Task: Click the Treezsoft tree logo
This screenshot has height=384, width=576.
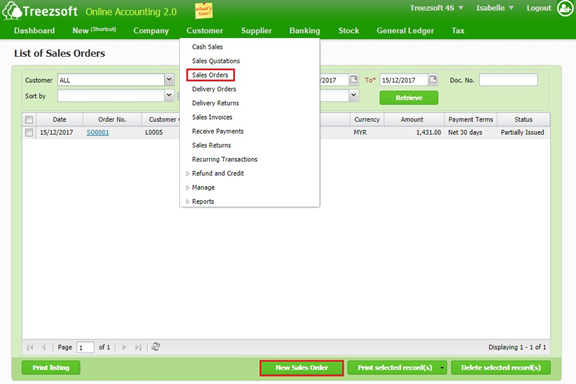Action: click(12, 10)
